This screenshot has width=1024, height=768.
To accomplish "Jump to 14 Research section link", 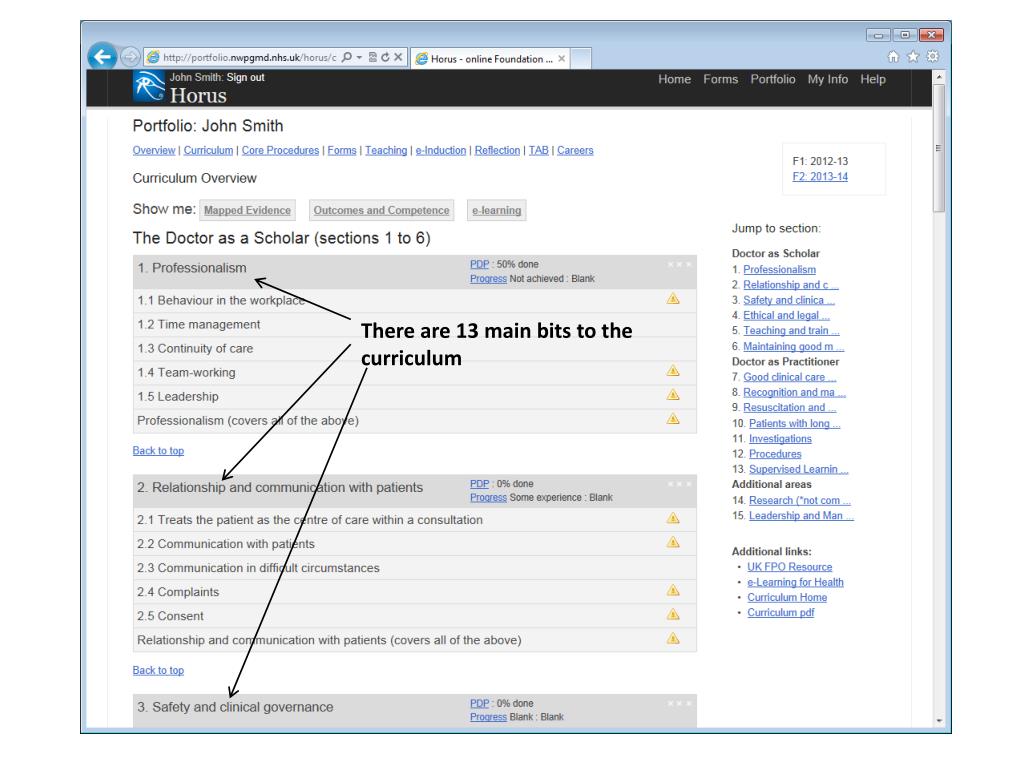I will pyautogui.click(x=800, y=500).
